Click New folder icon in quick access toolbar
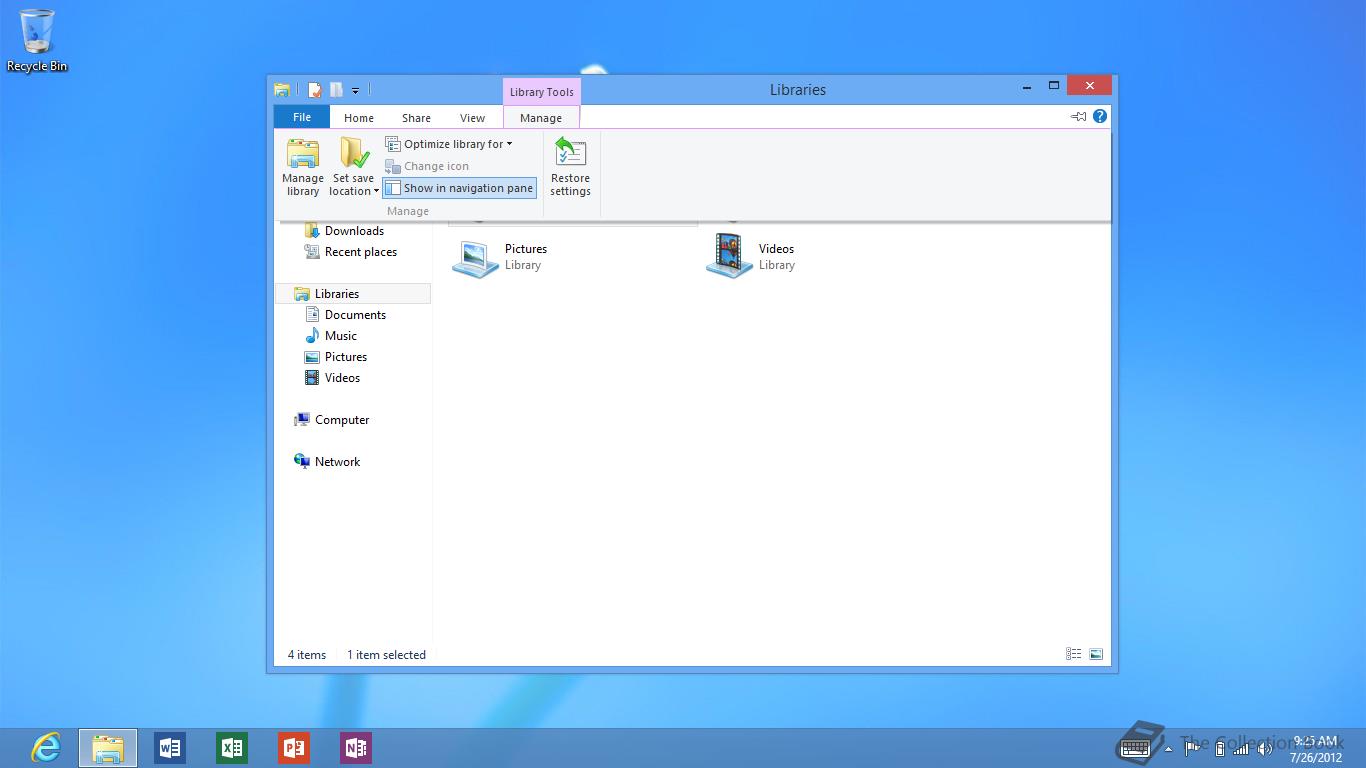Viewport: 1366px width, 768px height. [336, 90]
